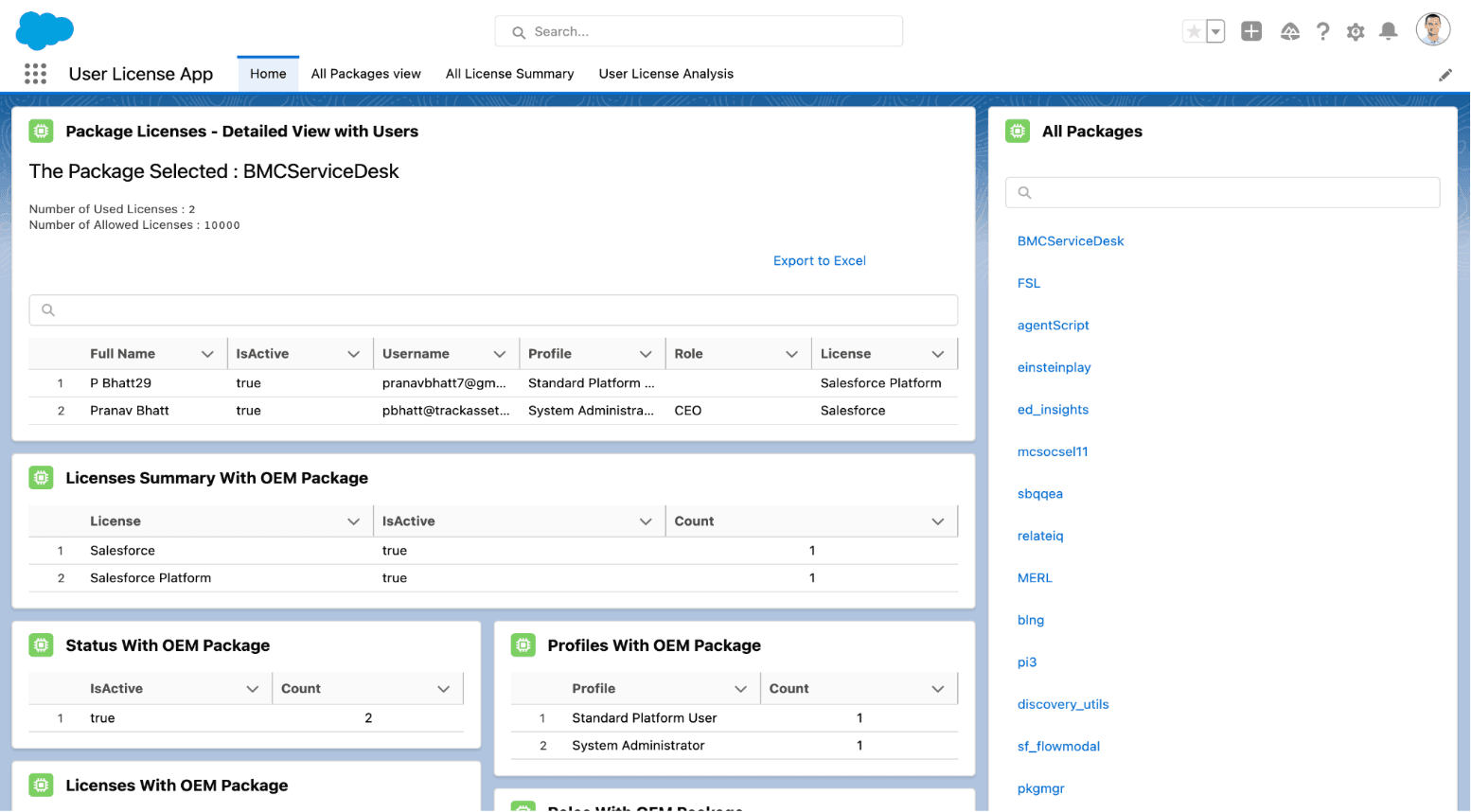Click the Licenses With OEM Package icon
Viewport: 1471px width, 812px height.
pos(41,786)
